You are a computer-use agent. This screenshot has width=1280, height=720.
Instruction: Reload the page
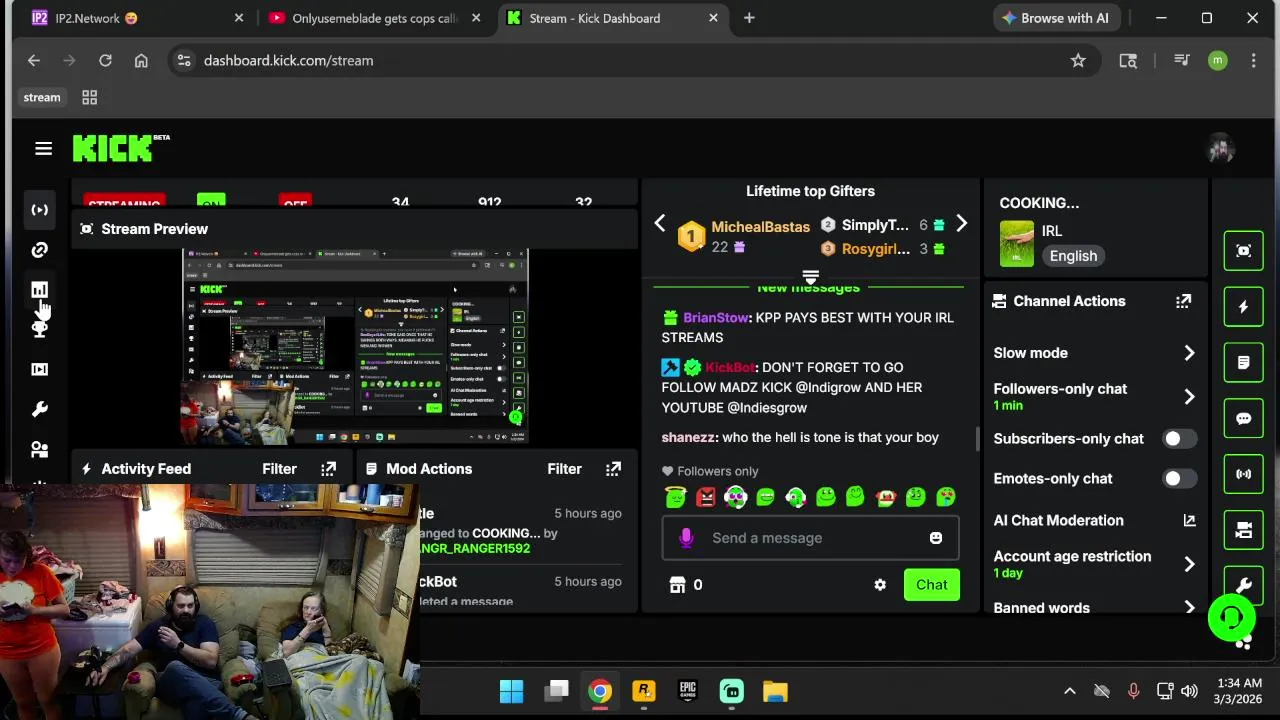[x=105, y=60]
